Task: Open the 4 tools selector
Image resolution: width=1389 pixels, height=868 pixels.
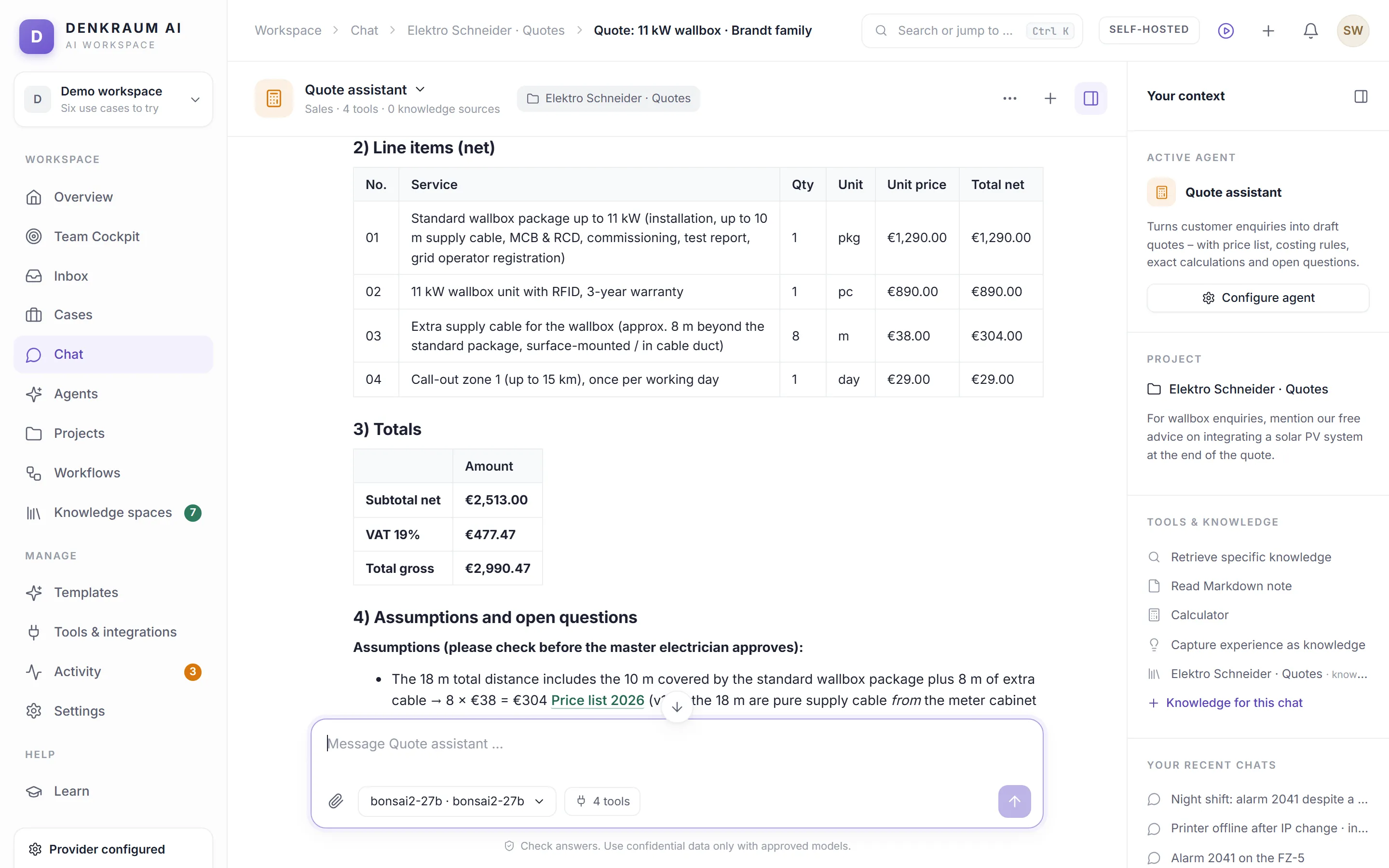Action: coord(602,801)
